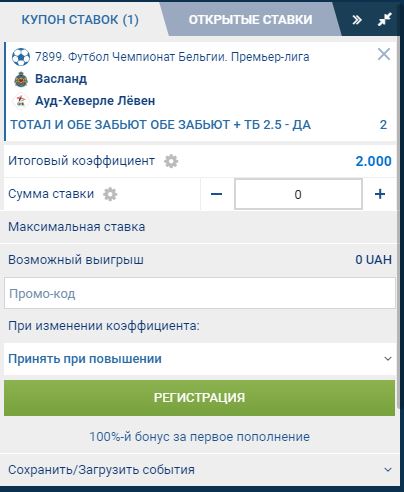The image size is (404, 492).
Task: Switch to Открытые ставки tab
Action: click(251, 20)
